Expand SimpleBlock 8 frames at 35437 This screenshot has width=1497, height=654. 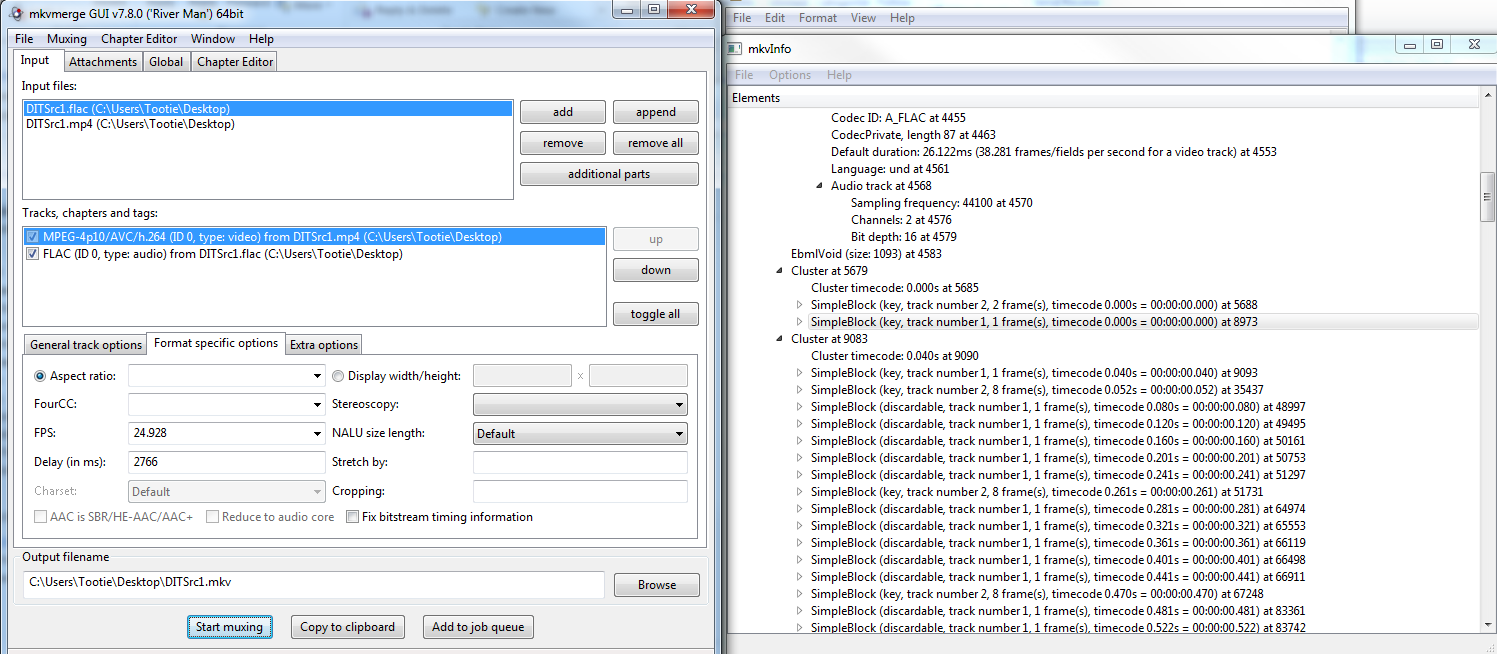[800, 390]
